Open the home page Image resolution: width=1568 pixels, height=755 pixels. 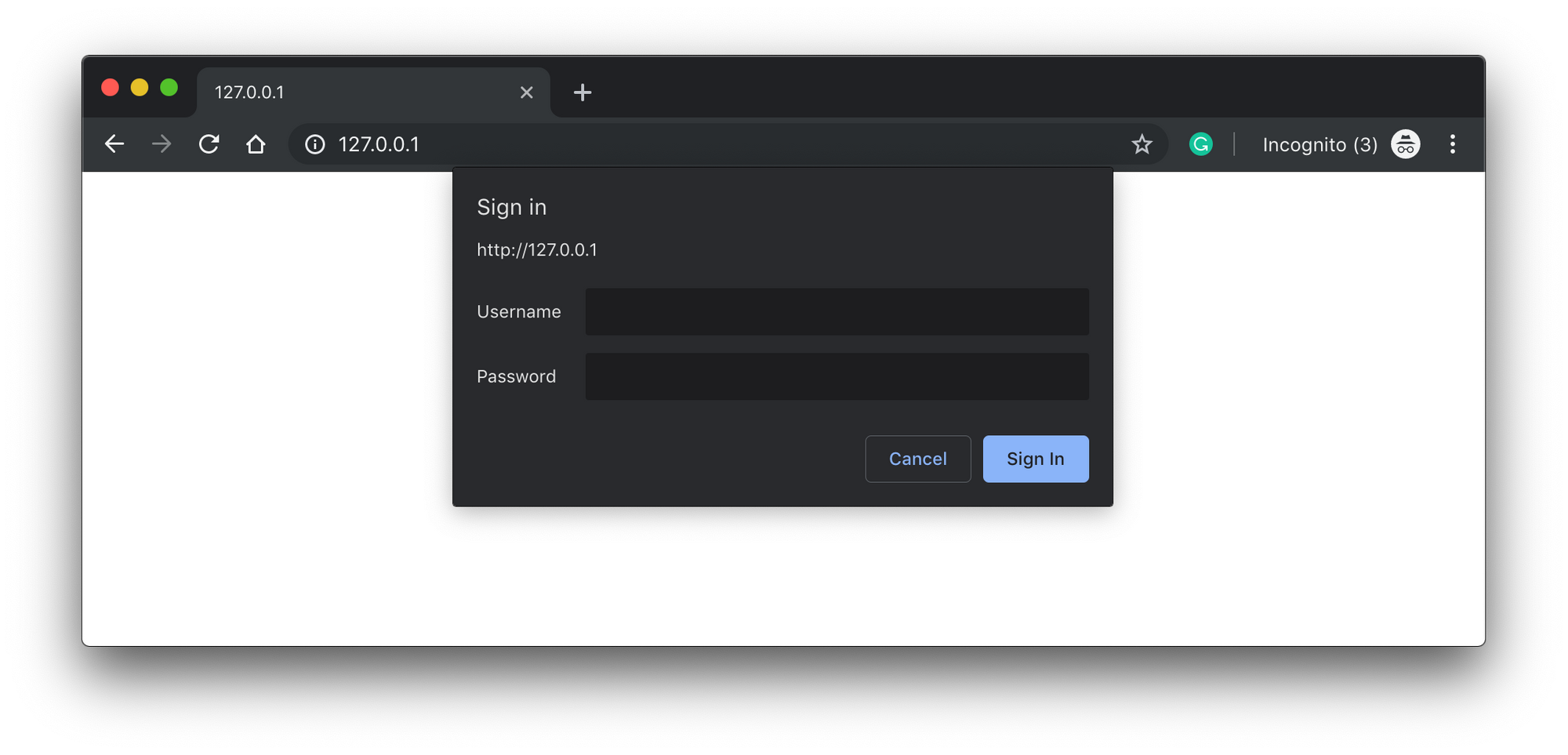pyautogui.click(x=256, y=143)
